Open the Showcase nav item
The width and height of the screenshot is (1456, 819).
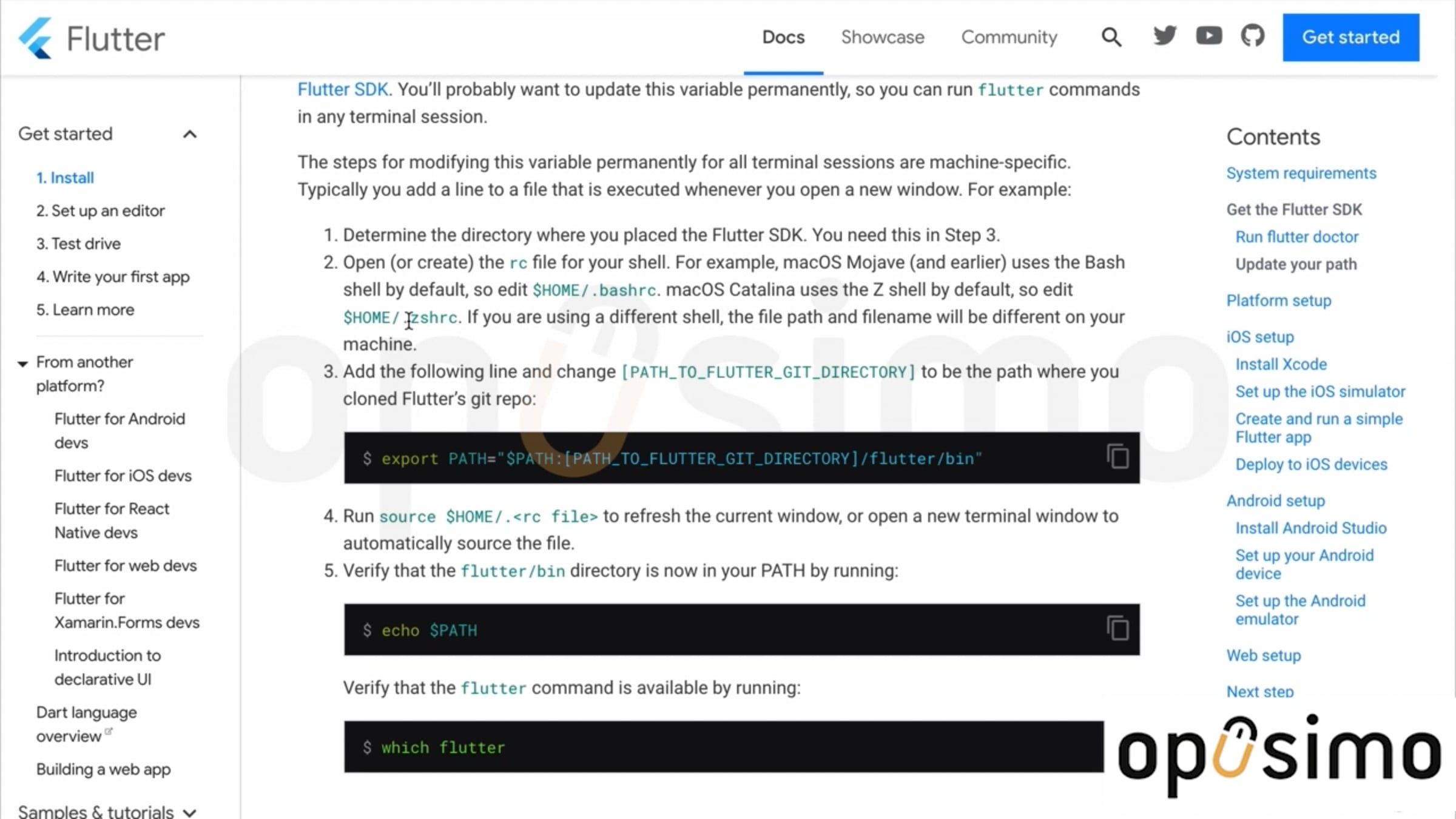point(883,37)
